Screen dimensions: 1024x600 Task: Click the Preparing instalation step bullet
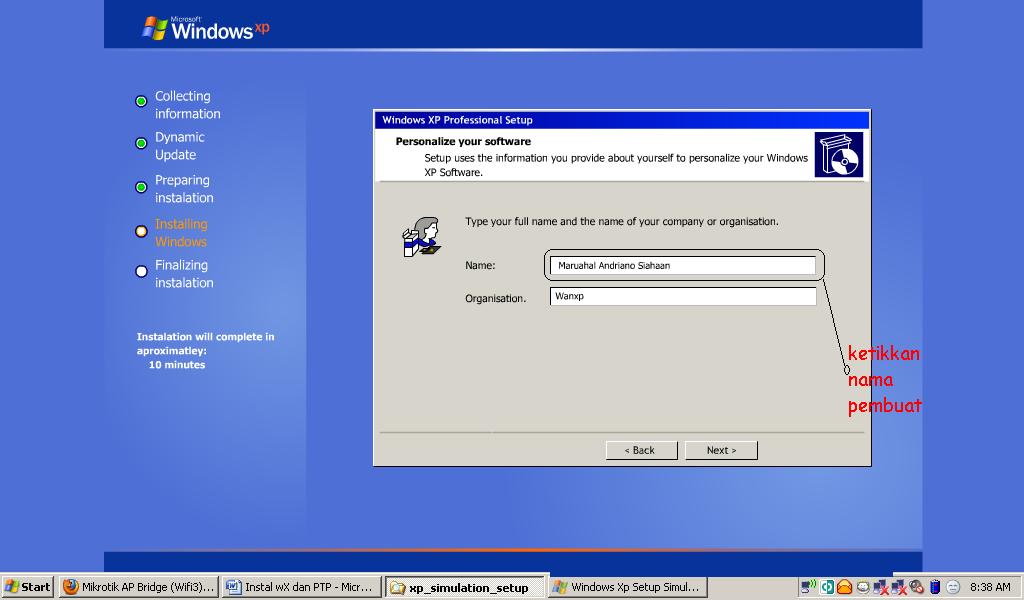pos(141,187)
